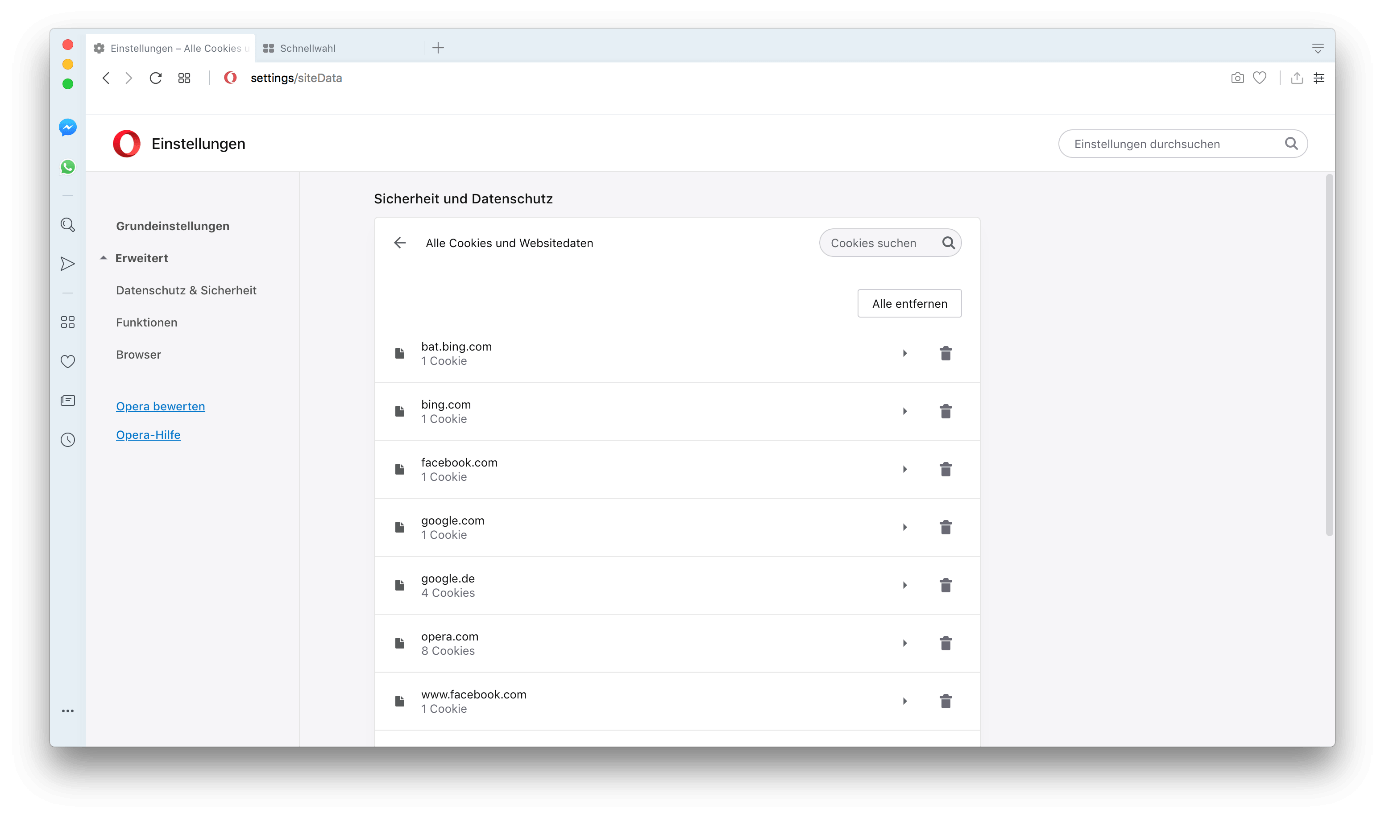Click the sidebar search magnifier icon
The height and width of the screenshot is (818, 1385).
click(x=68, y=225)
